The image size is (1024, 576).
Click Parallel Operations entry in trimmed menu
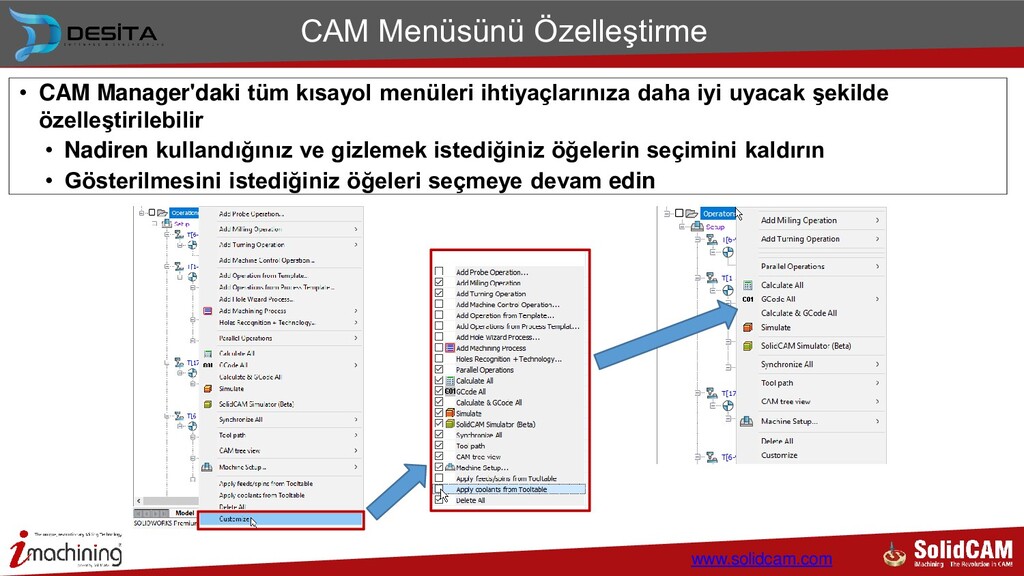(x=793, y=266)
